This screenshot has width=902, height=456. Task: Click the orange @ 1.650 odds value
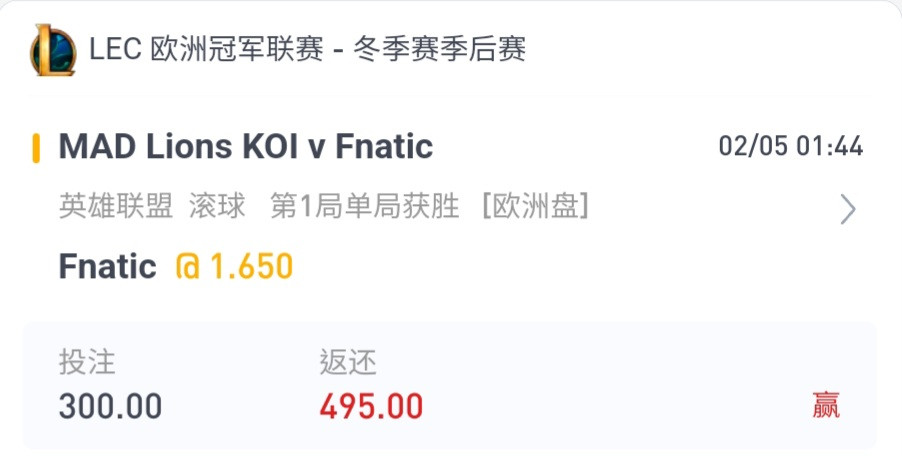[235, 267]
